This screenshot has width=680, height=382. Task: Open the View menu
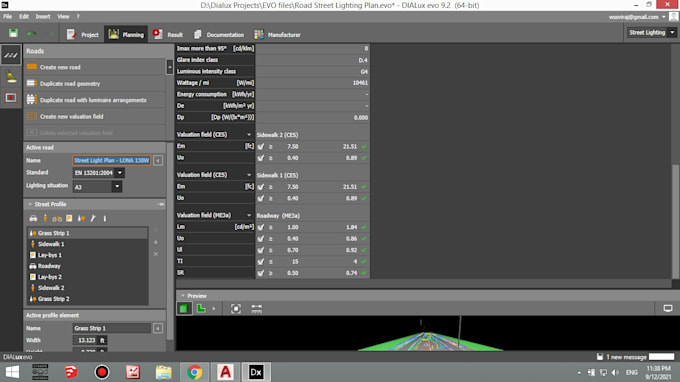(x=63, y=16)
